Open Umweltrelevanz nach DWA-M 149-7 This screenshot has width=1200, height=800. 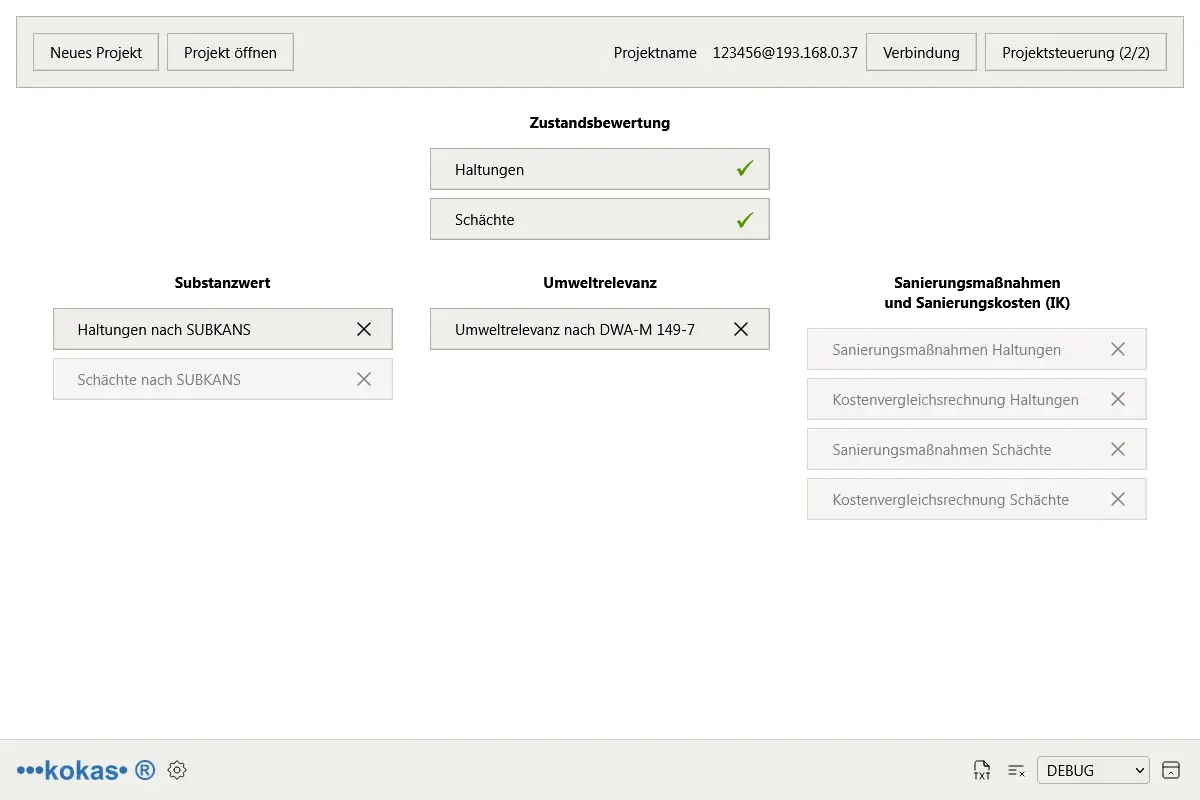(600, 329)
